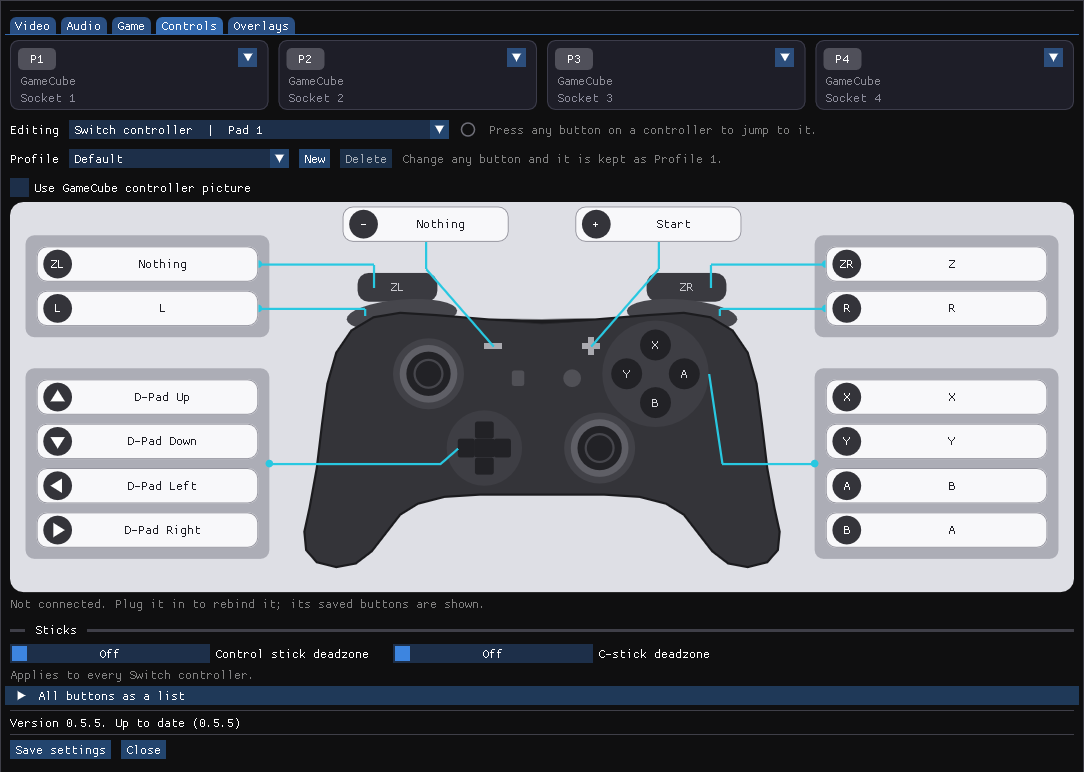Click the X button on the controller picture
1084x772 pixels.
(x=655, y=345)
